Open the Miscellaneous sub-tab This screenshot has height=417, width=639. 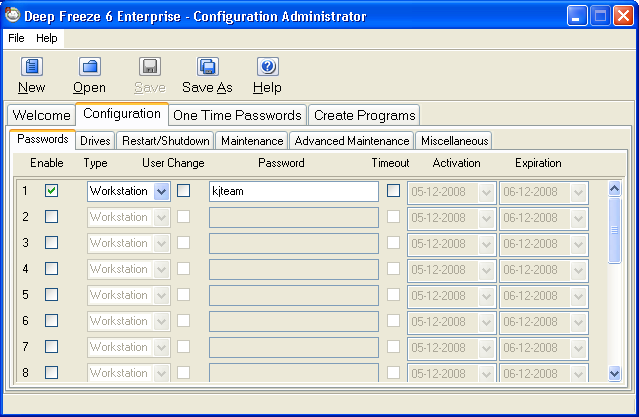coord(454,141)
